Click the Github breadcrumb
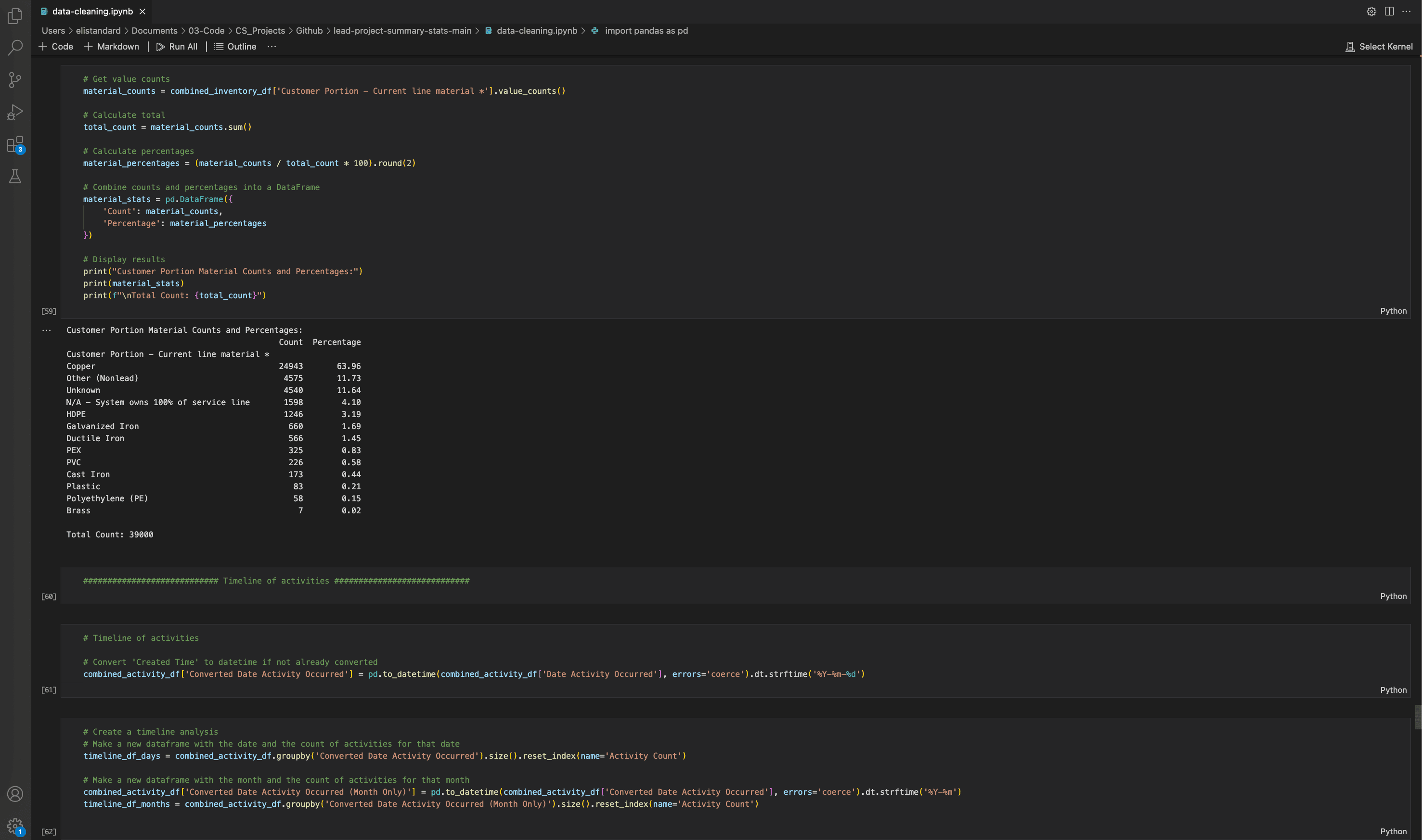1422x840 pixels. (x=309, y=31)
